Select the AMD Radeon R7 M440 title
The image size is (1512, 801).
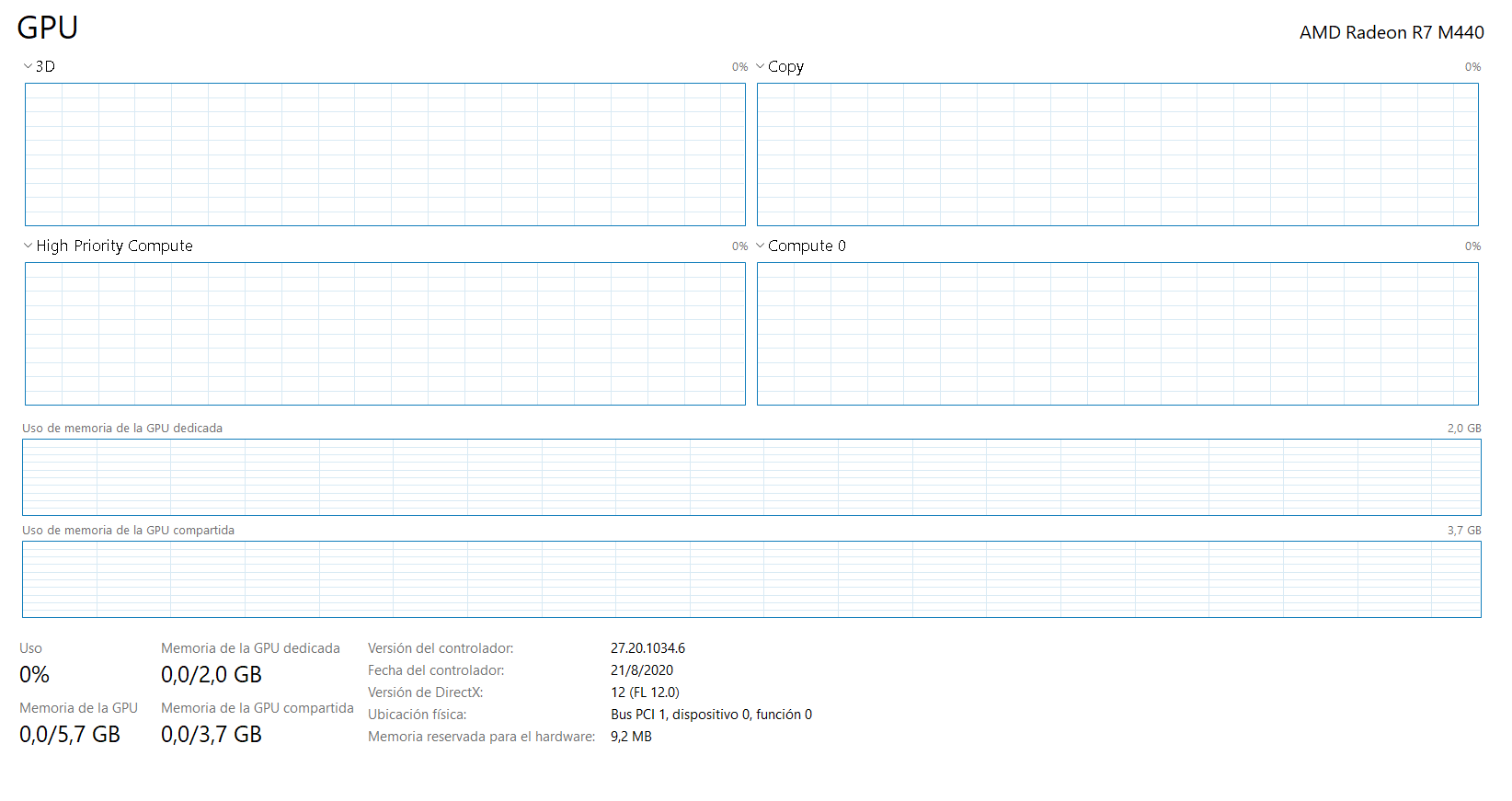1392,32
